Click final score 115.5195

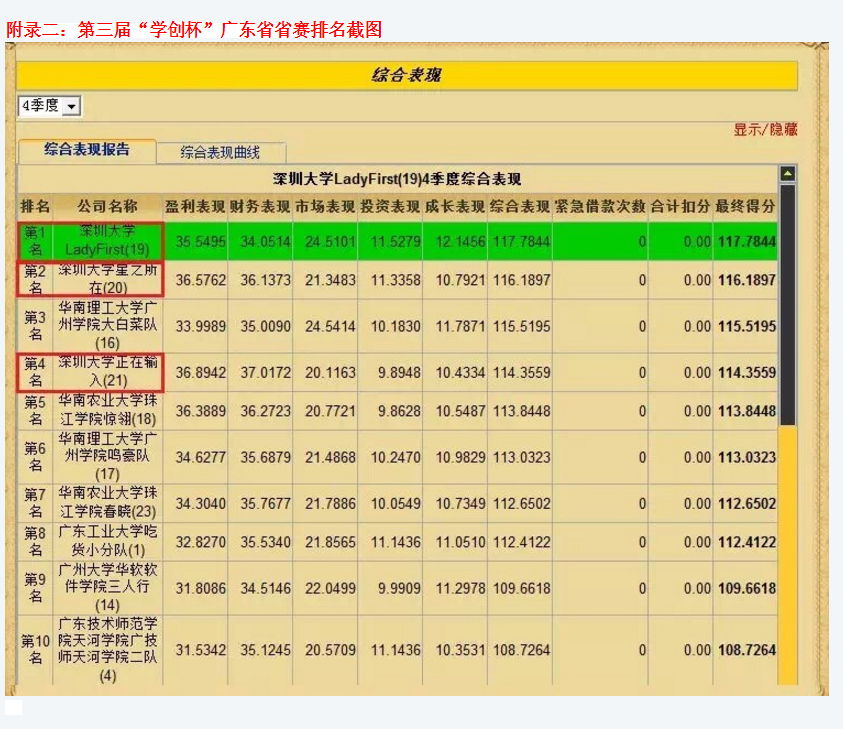(x=747, y=326)
